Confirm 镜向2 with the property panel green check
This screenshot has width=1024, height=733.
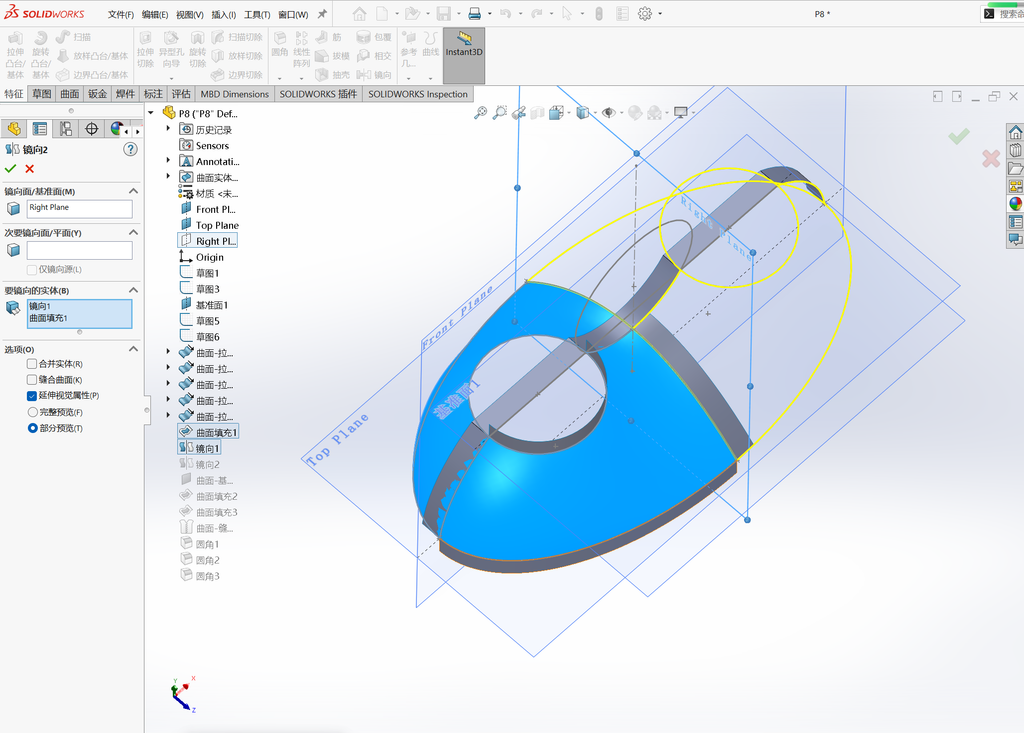[x=10, y=169]
